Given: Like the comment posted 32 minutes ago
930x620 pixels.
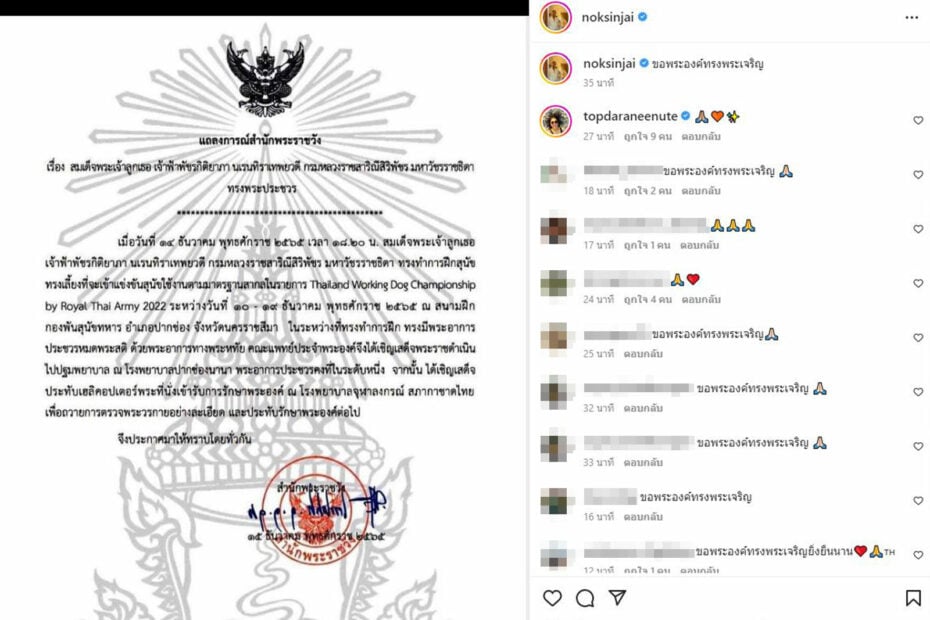Looking at the screenshot, I should (x=918, y=392).
